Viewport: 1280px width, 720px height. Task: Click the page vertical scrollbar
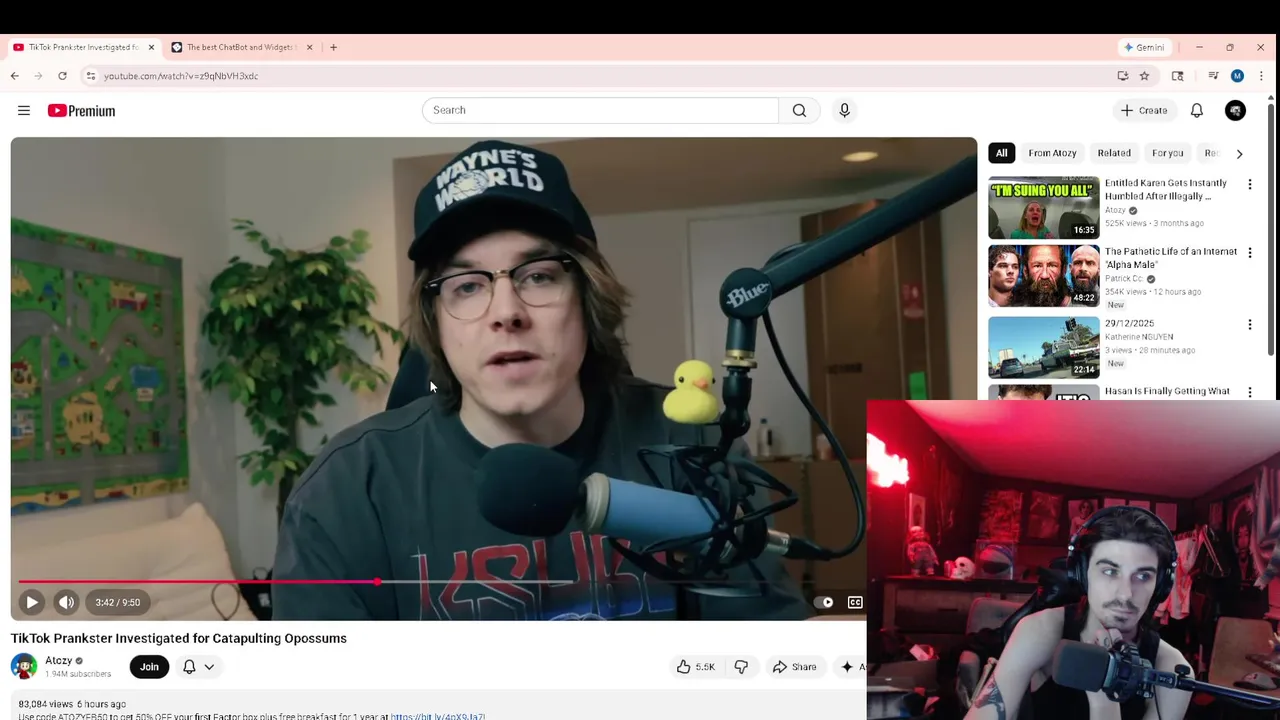pyautogui.click(x=1272, y=228)
